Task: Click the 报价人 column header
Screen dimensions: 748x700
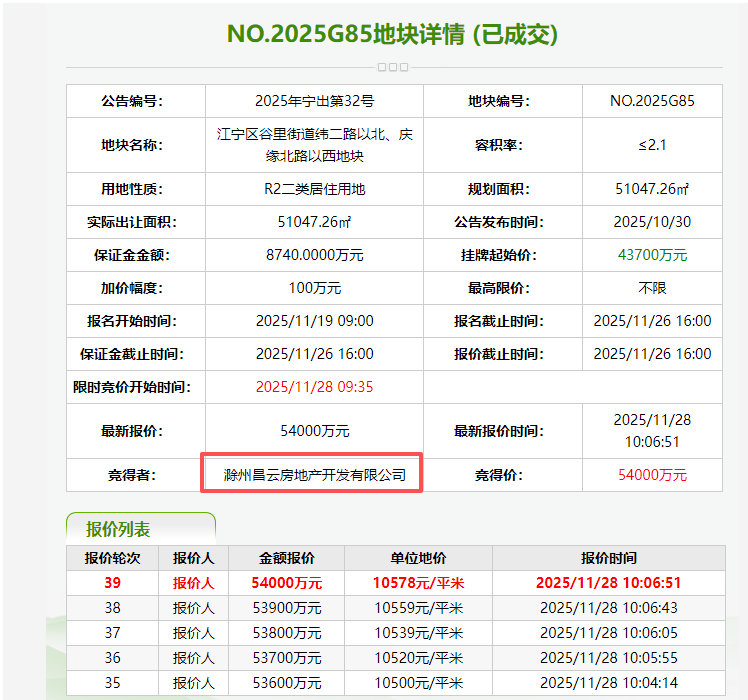Action: 193,558
